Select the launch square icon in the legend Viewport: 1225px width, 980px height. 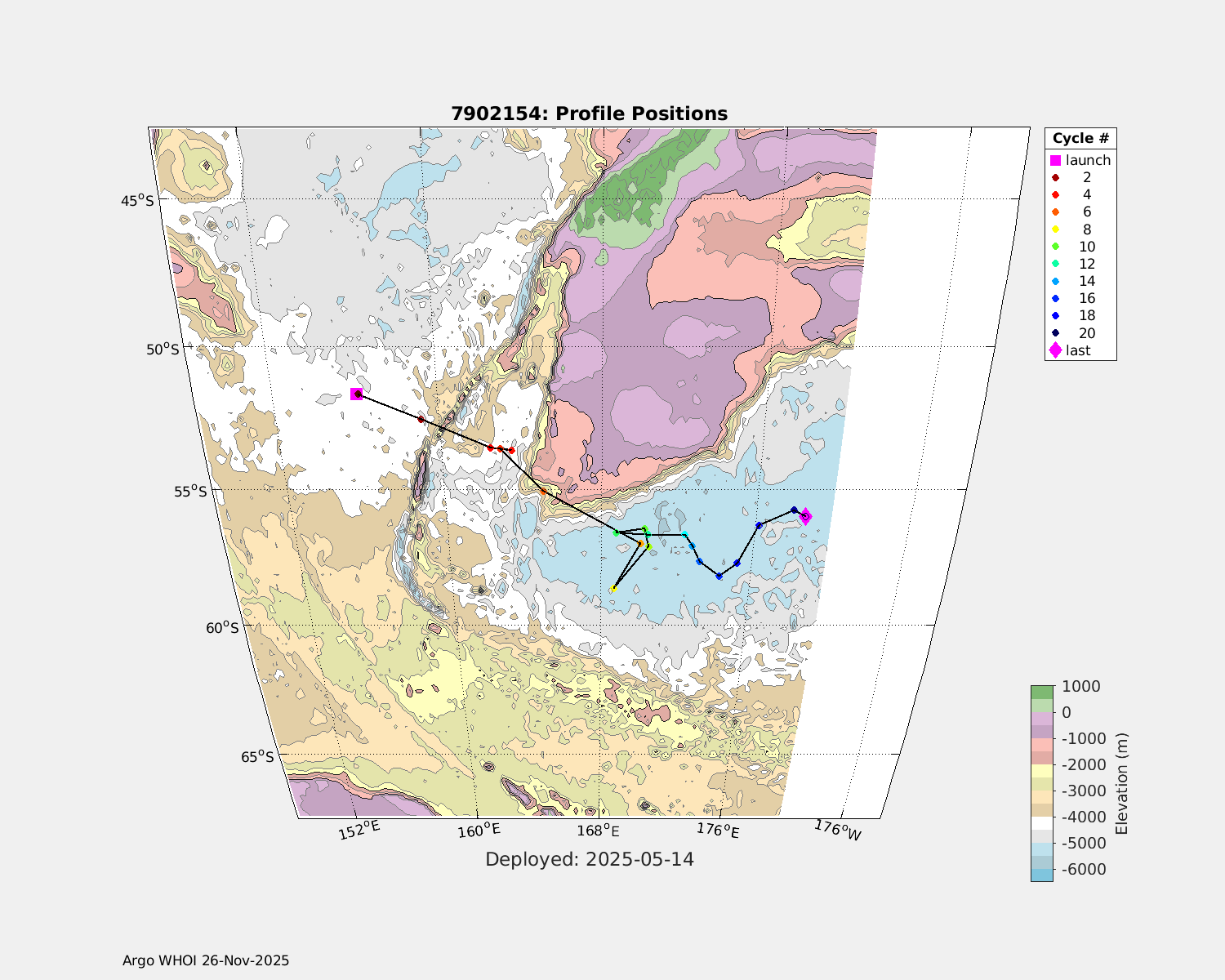(x=1055, y=160)
